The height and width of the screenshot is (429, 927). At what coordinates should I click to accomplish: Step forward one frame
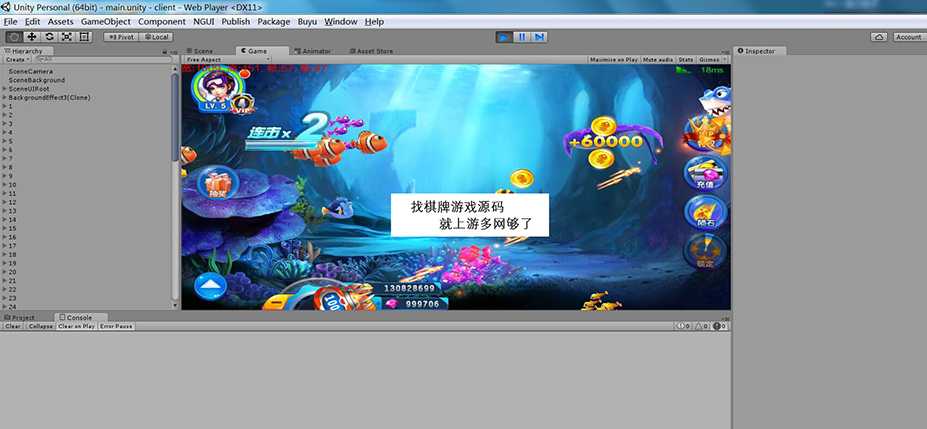point(539,37)
